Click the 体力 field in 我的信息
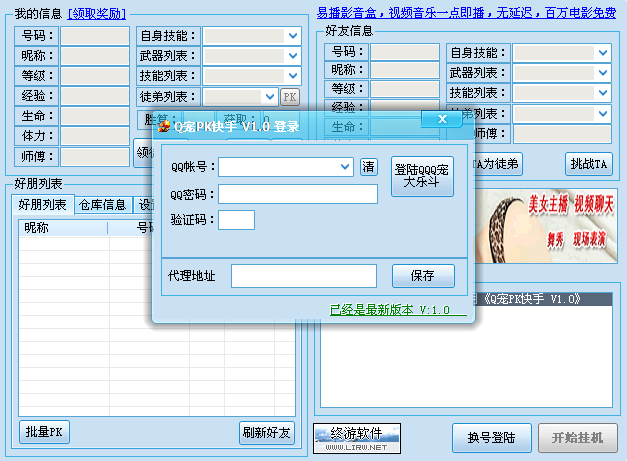Image resolution: width=627 pixels, height=461 pixels. (95, 136)
